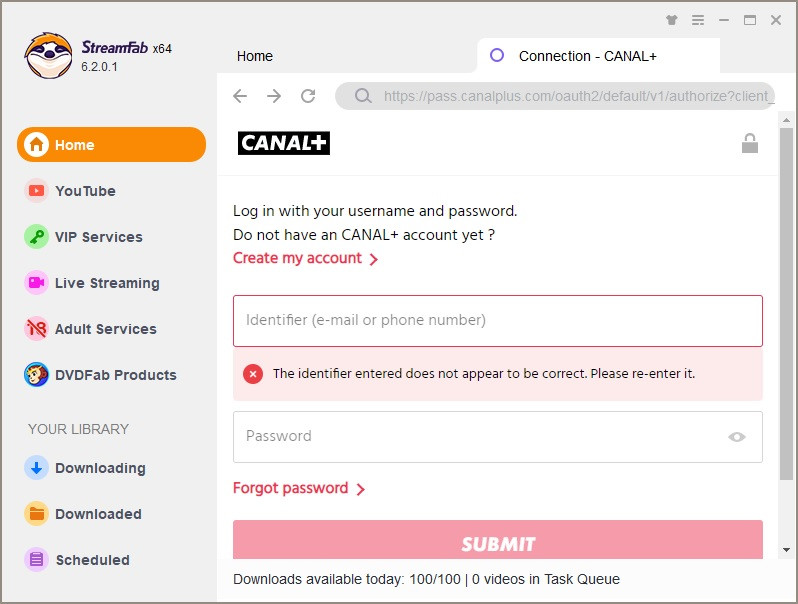The image size is (798, 604).
Task: Open the Downloading library icon
Action: 37,468
